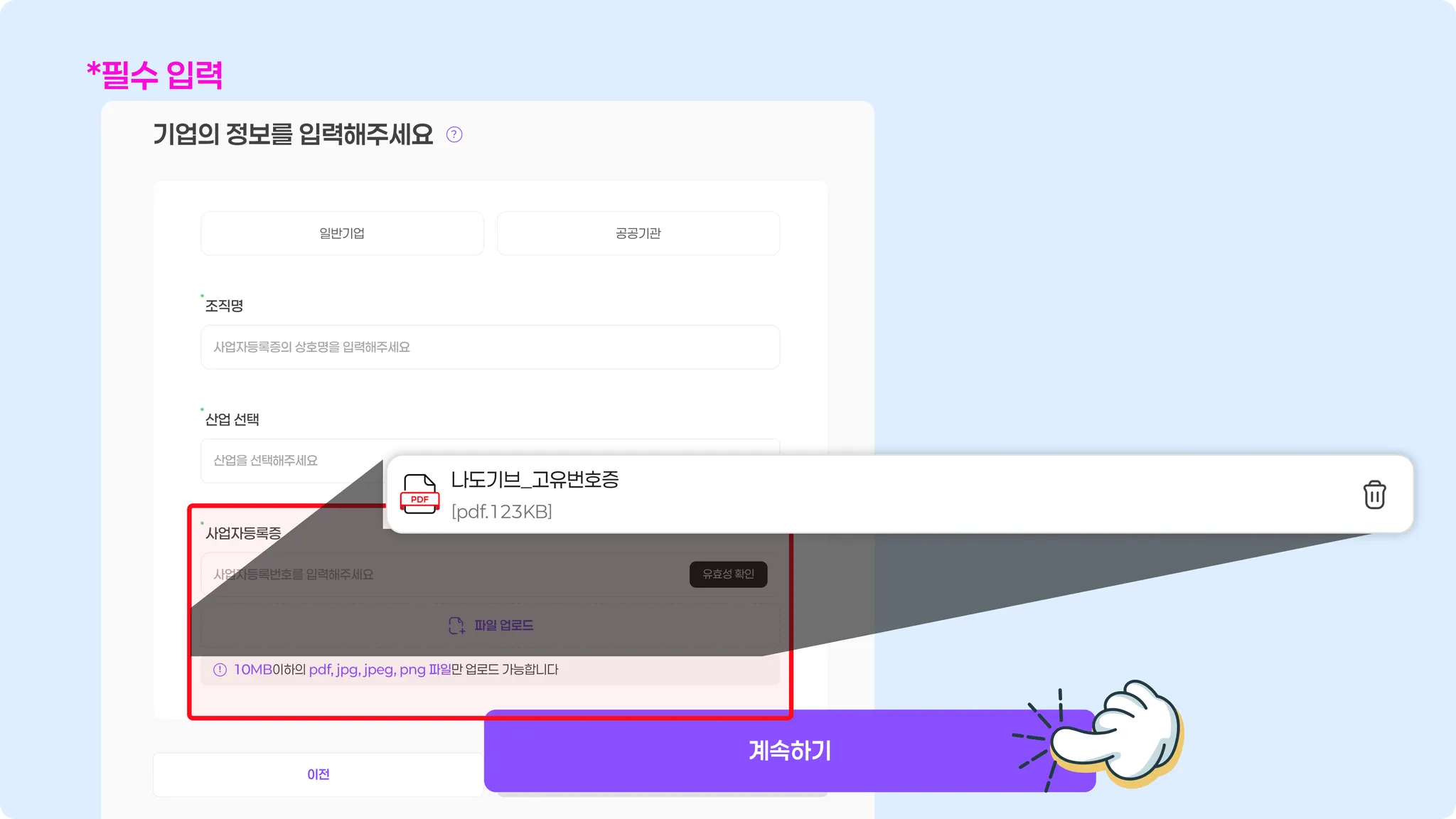Click the 사업자등록증 field label
Screen dimensions: 1456x819
[243, 533]
